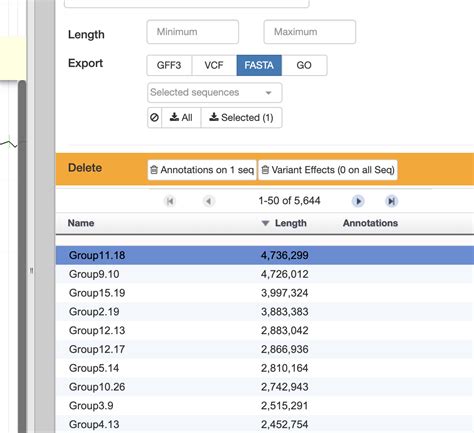474x433 pixels.
Task: Go to first page of sequences
Action: [x=170, y=201]
